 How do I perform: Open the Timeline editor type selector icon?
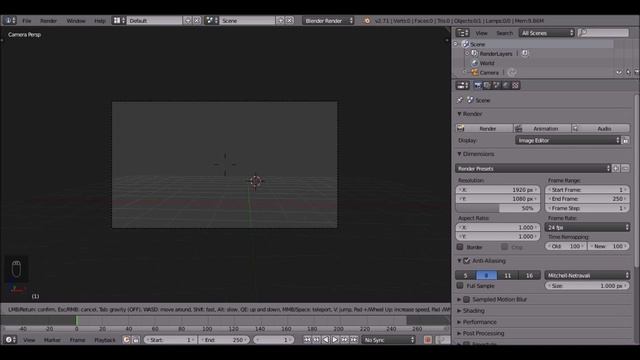[x=10, y=340]
